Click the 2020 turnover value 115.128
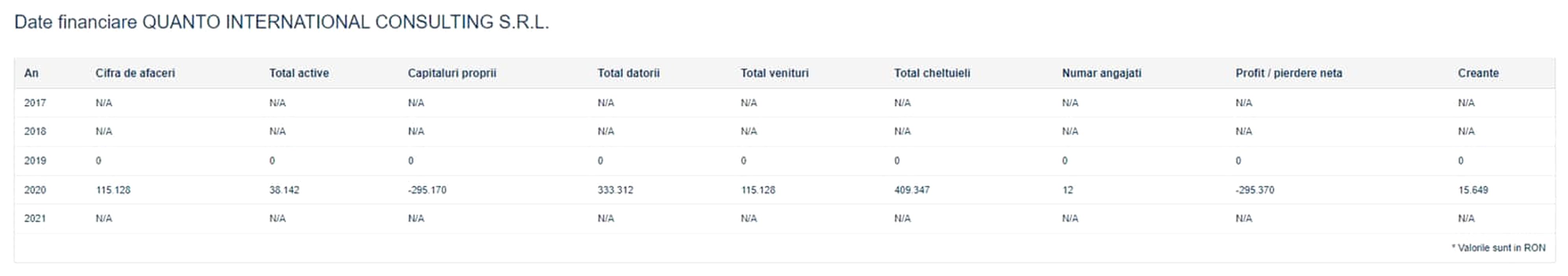Screen dimensions: 1568x276 click(113, 190)
